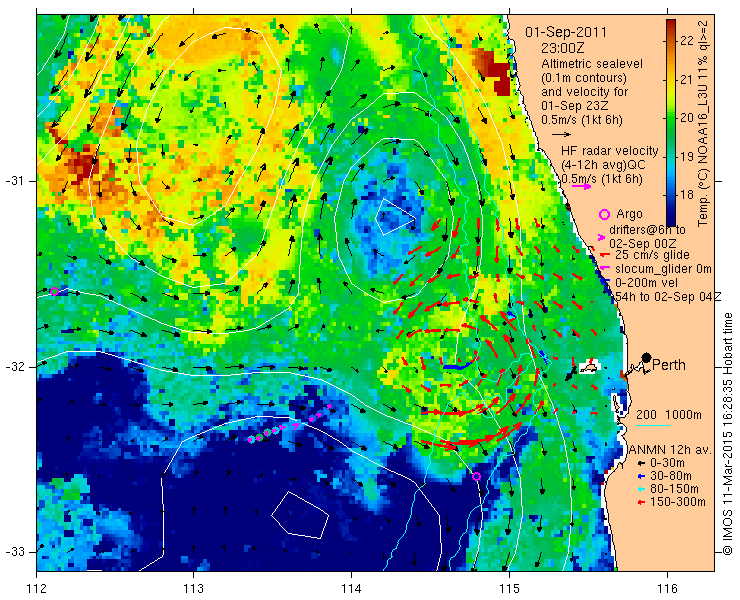The image size is (740, 600).
Task: Click the 113 longitude axis label
Action: [x=193, y=589]
